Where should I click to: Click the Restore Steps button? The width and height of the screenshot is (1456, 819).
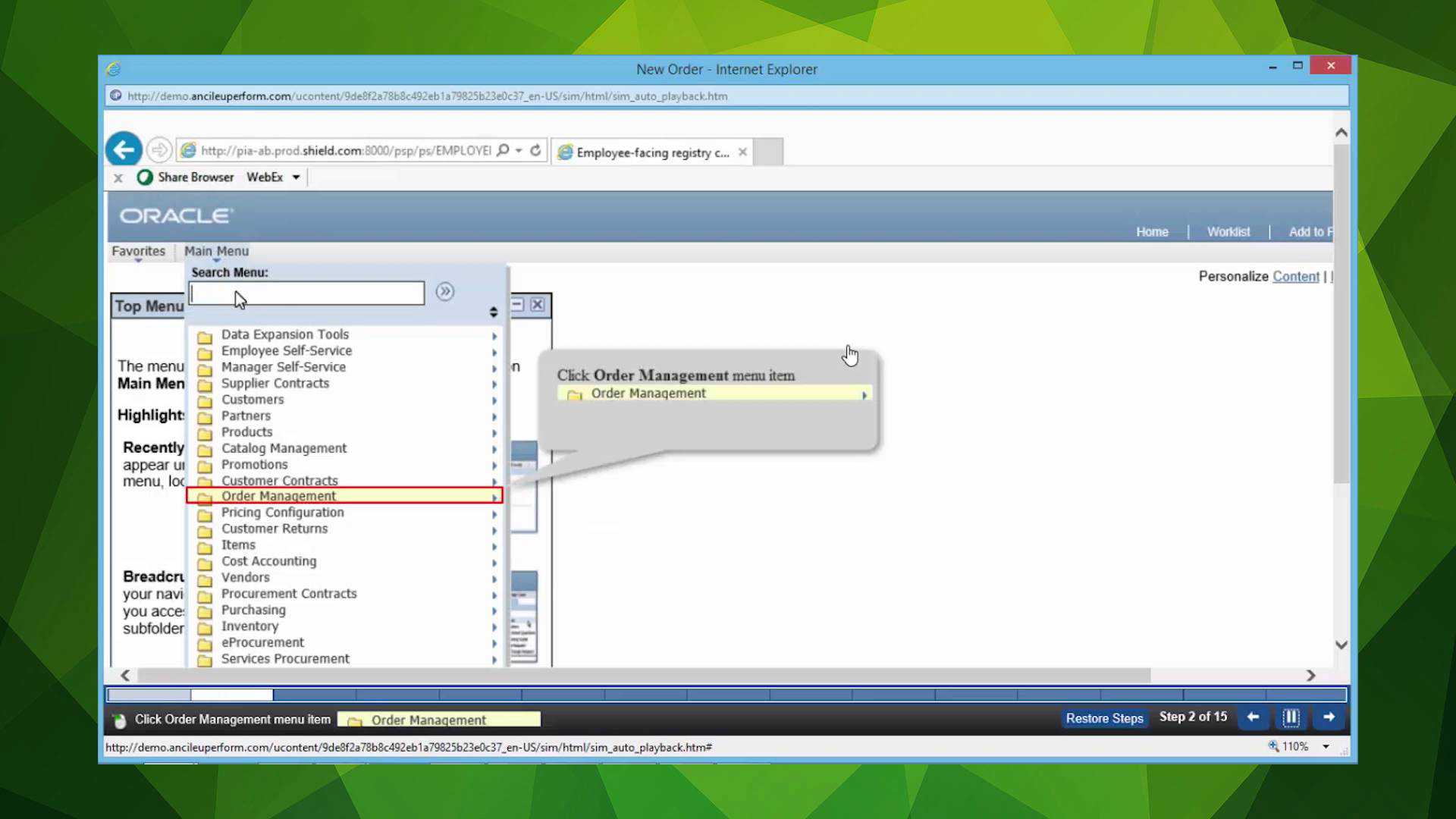(1104, 718)
